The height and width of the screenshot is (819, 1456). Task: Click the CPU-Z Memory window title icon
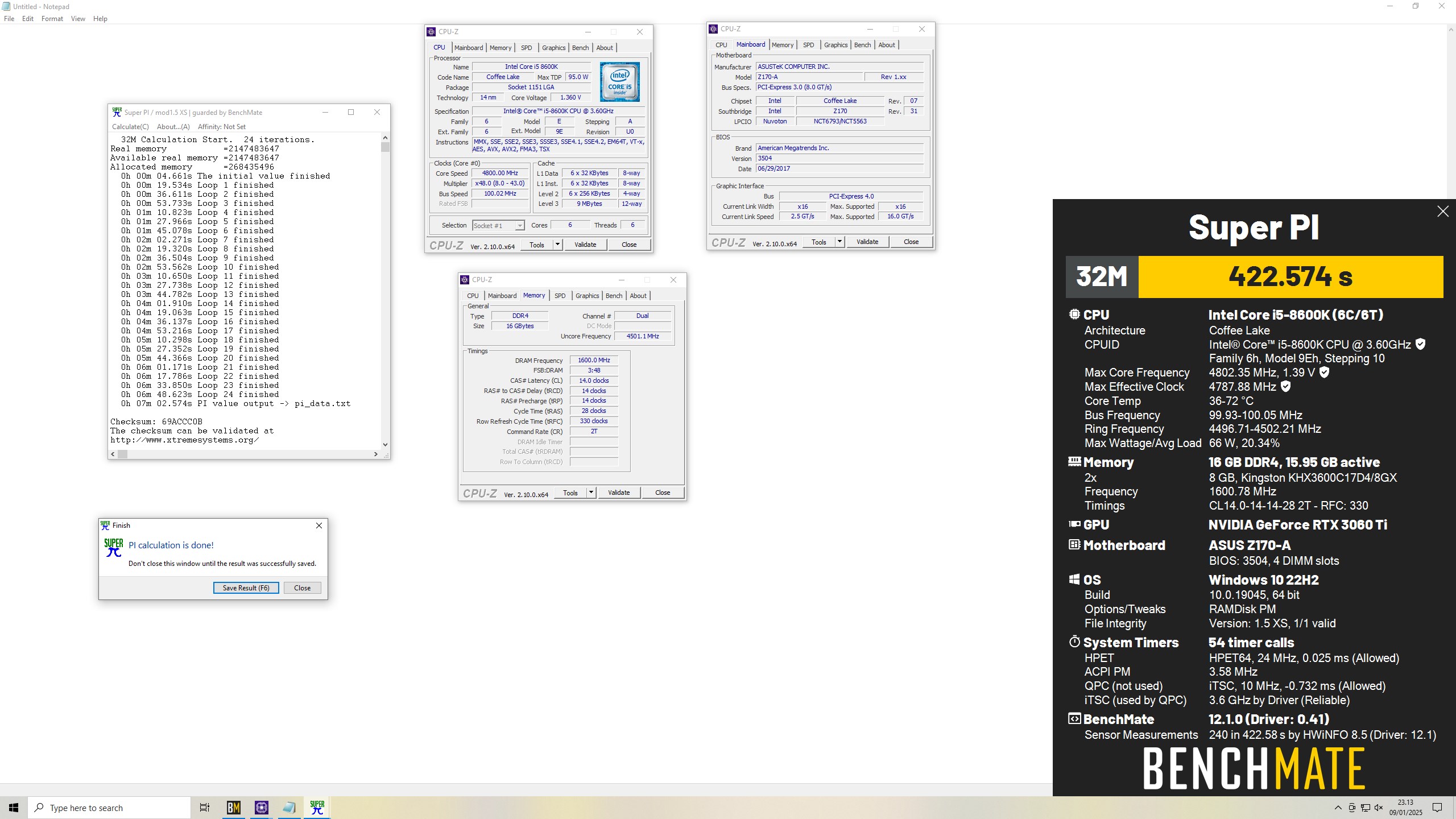pyautogui.click(x=465, y=280)
